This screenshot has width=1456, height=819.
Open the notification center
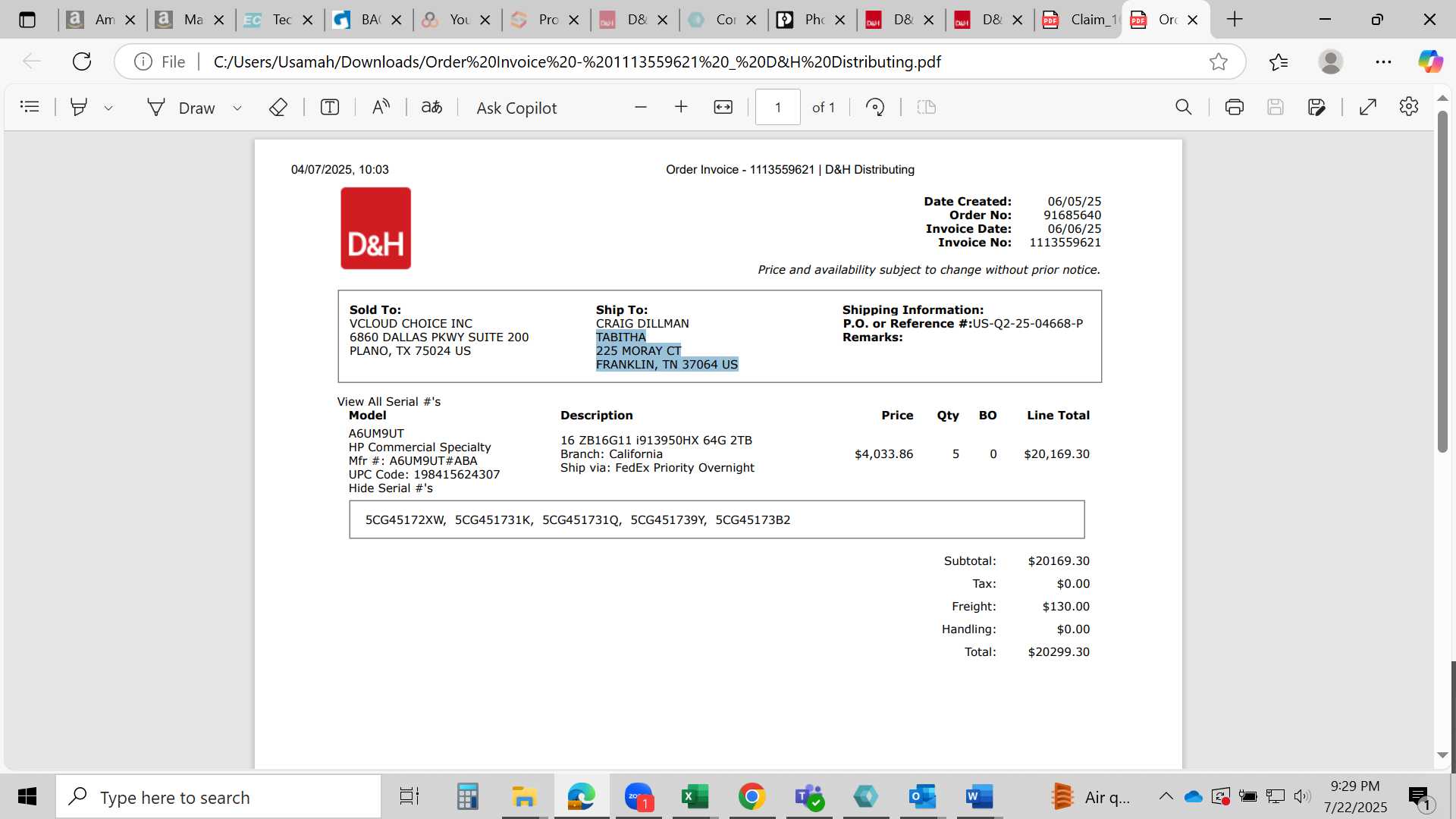(1419, 797)
